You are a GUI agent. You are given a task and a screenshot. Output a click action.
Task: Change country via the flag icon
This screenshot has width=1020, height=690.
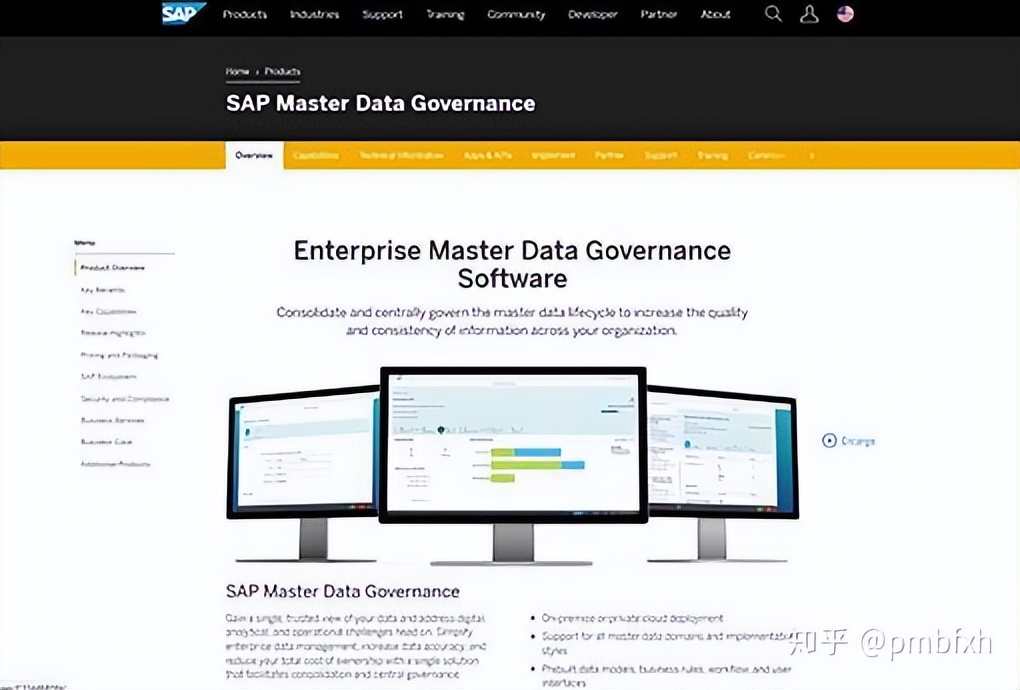[x=845, y=14]
